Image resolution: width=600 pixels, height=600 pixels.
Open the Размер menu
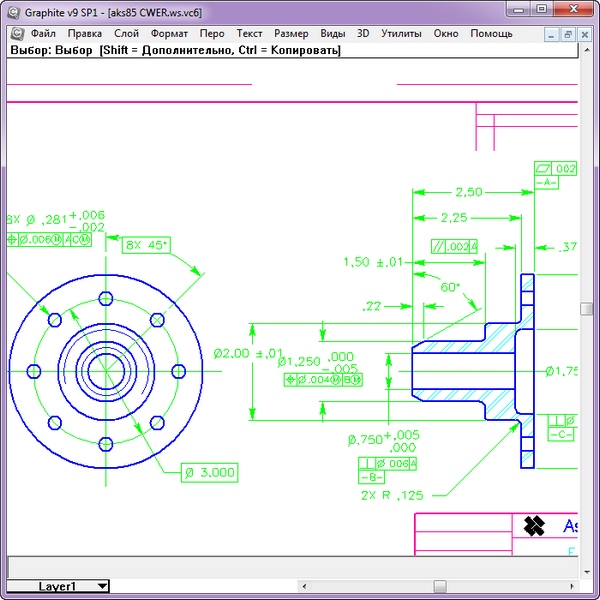[x=291, y=33]
